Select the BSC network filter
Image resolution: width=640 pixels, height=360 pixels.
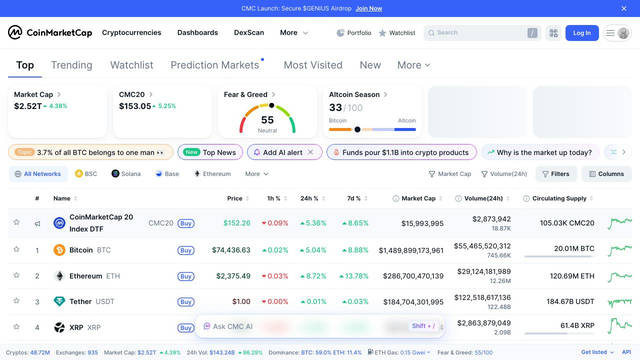[86, 173]
